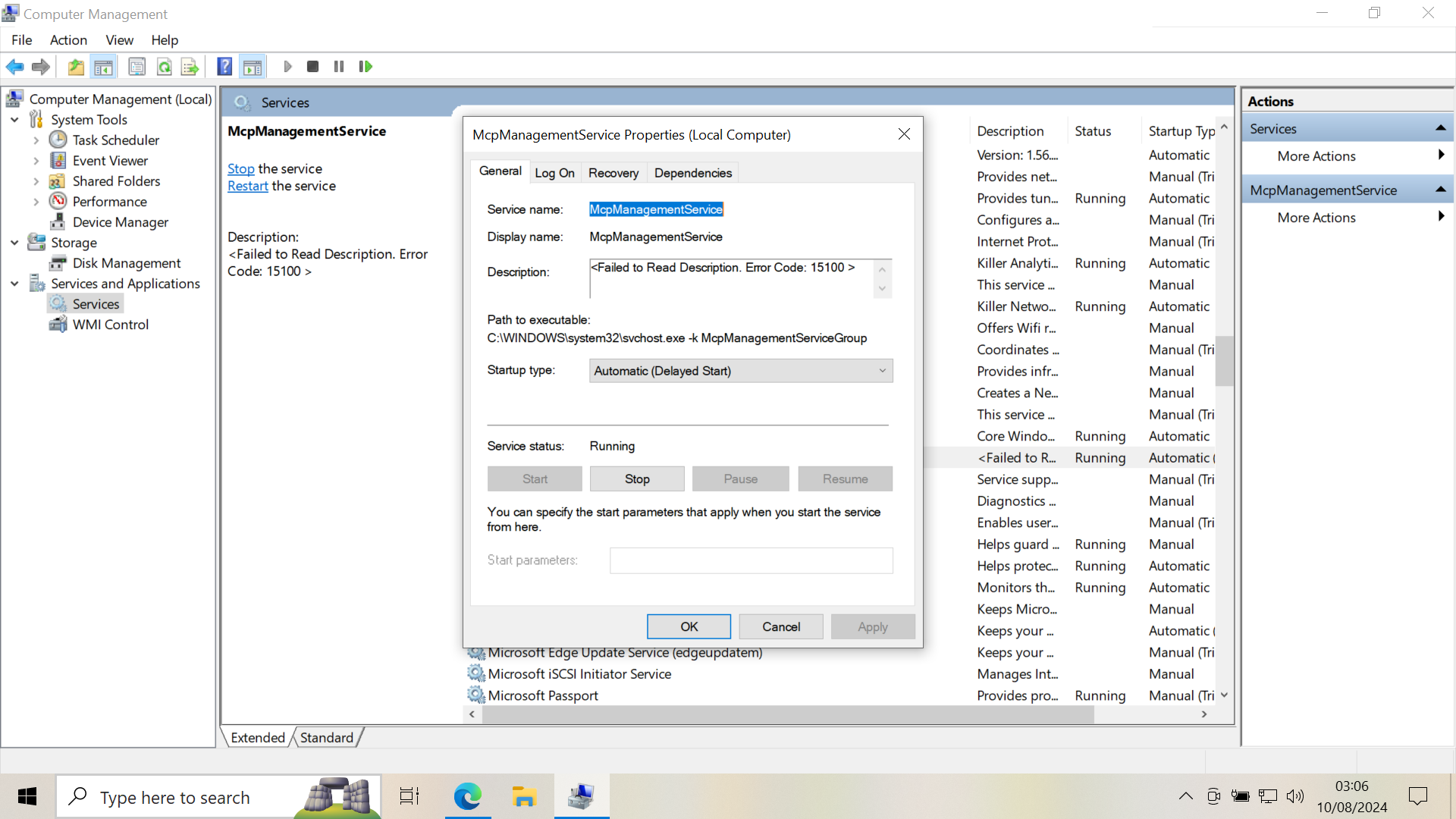The image size is (1456, 819).
Task: Collapse the System Tools node
Action: pyautogui.click(x=14, y=120)
